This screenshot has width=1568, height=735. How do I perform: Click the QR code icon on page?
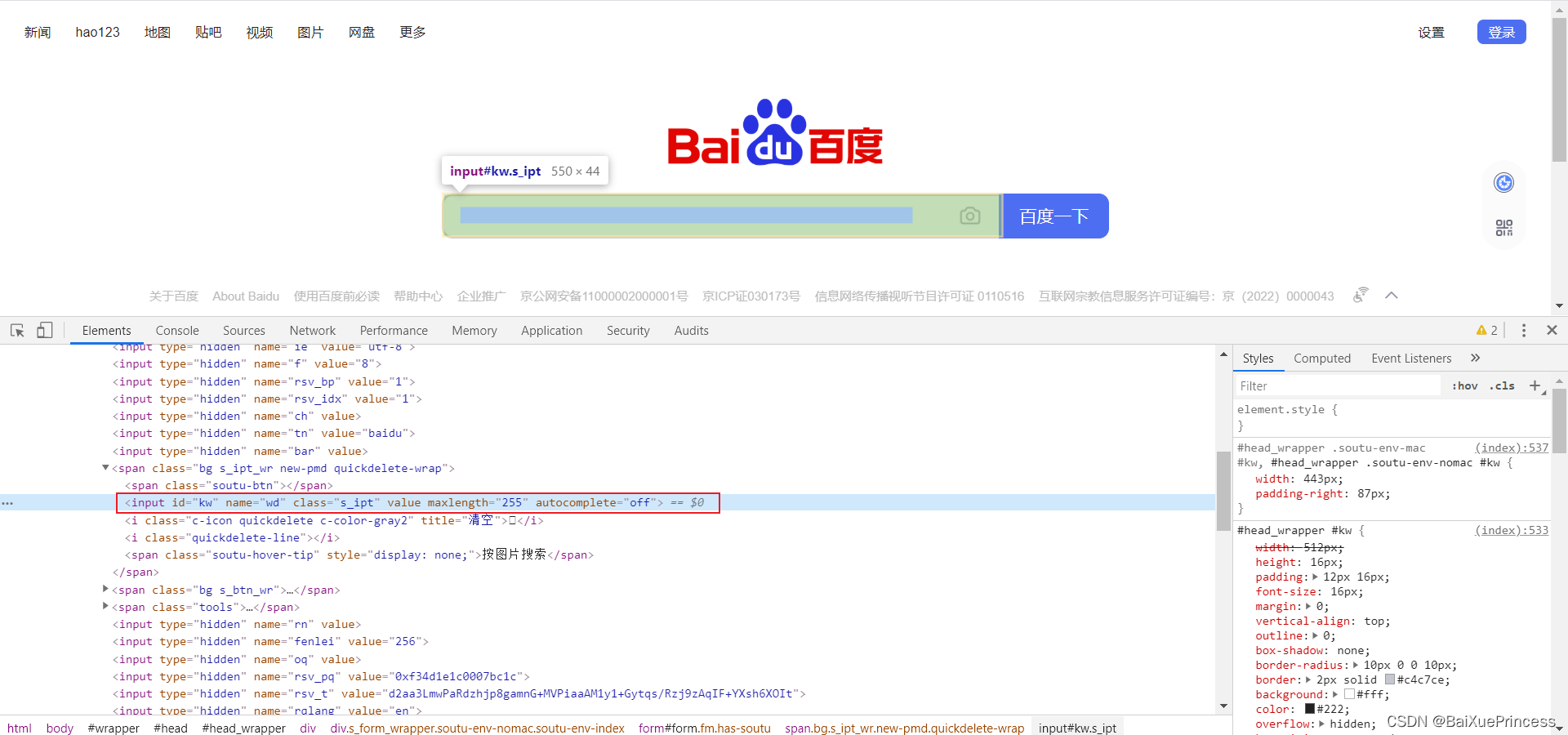(x=1503, y=228)
